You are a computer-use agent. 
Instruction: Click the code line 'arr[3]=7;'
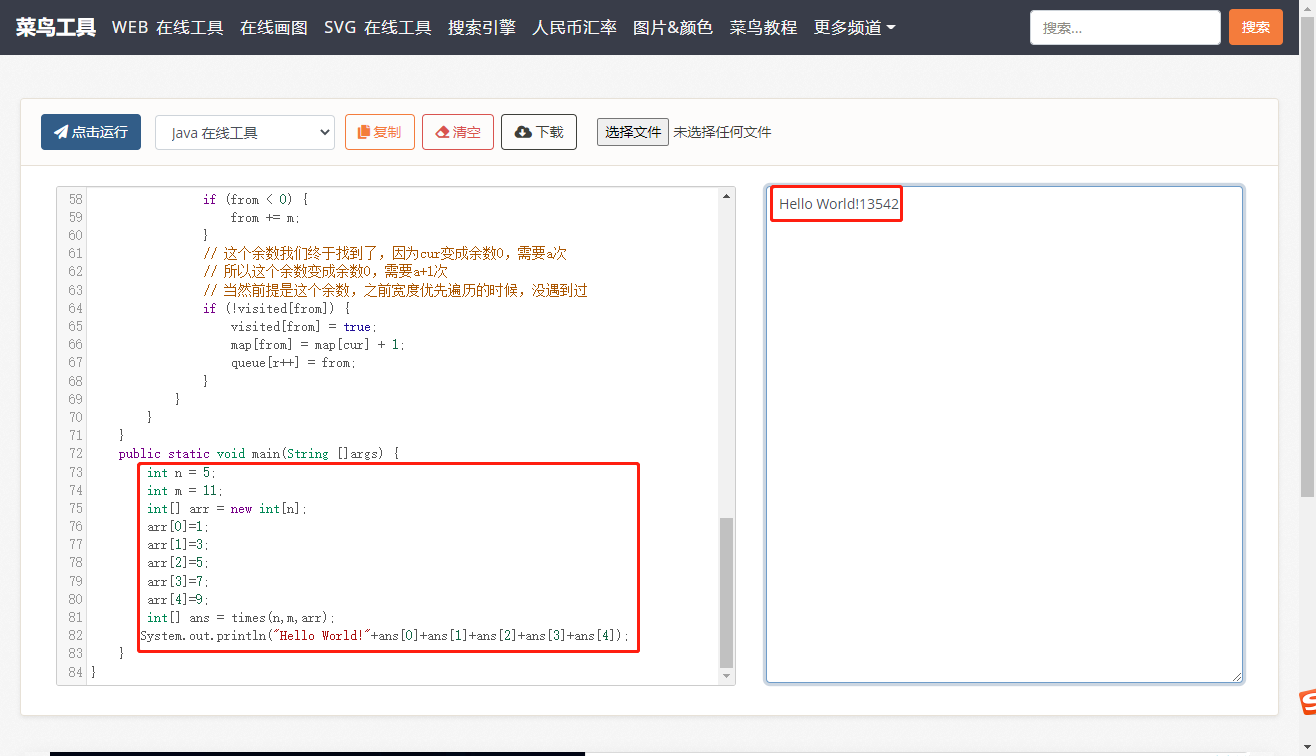tap(178, 581)
